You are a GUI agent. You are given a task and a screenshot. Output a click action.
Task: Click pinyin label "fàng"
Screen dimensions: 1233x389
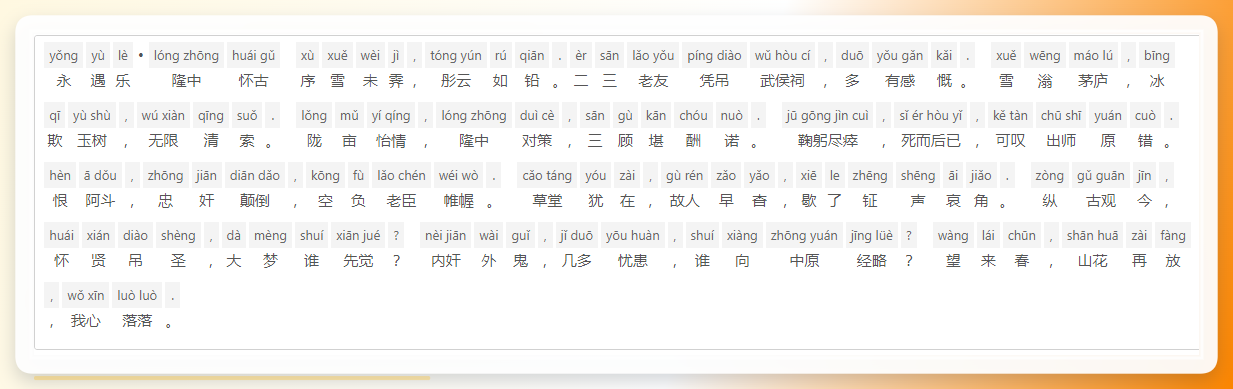1174,236
